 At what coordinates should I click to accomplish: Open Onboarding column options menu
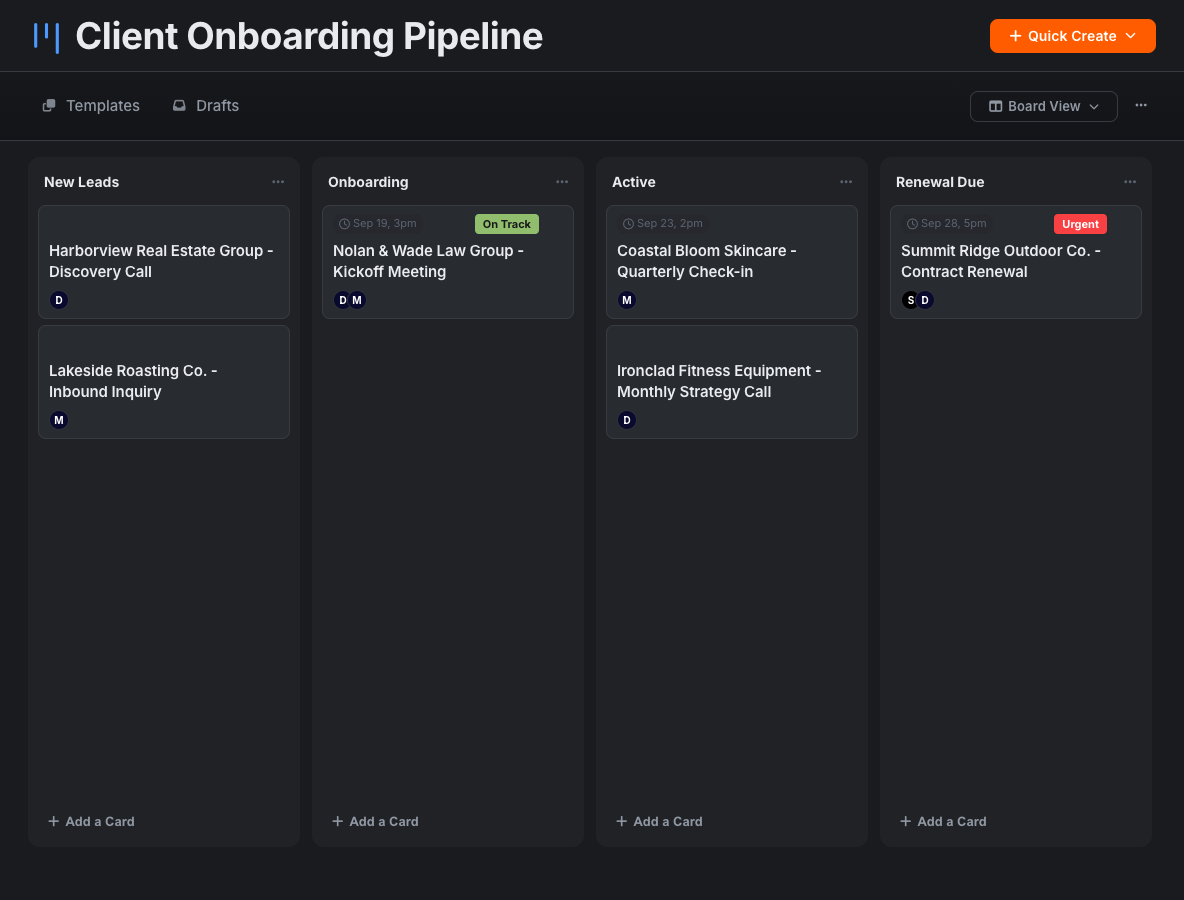pyautogui.click(x=562, y=182)
